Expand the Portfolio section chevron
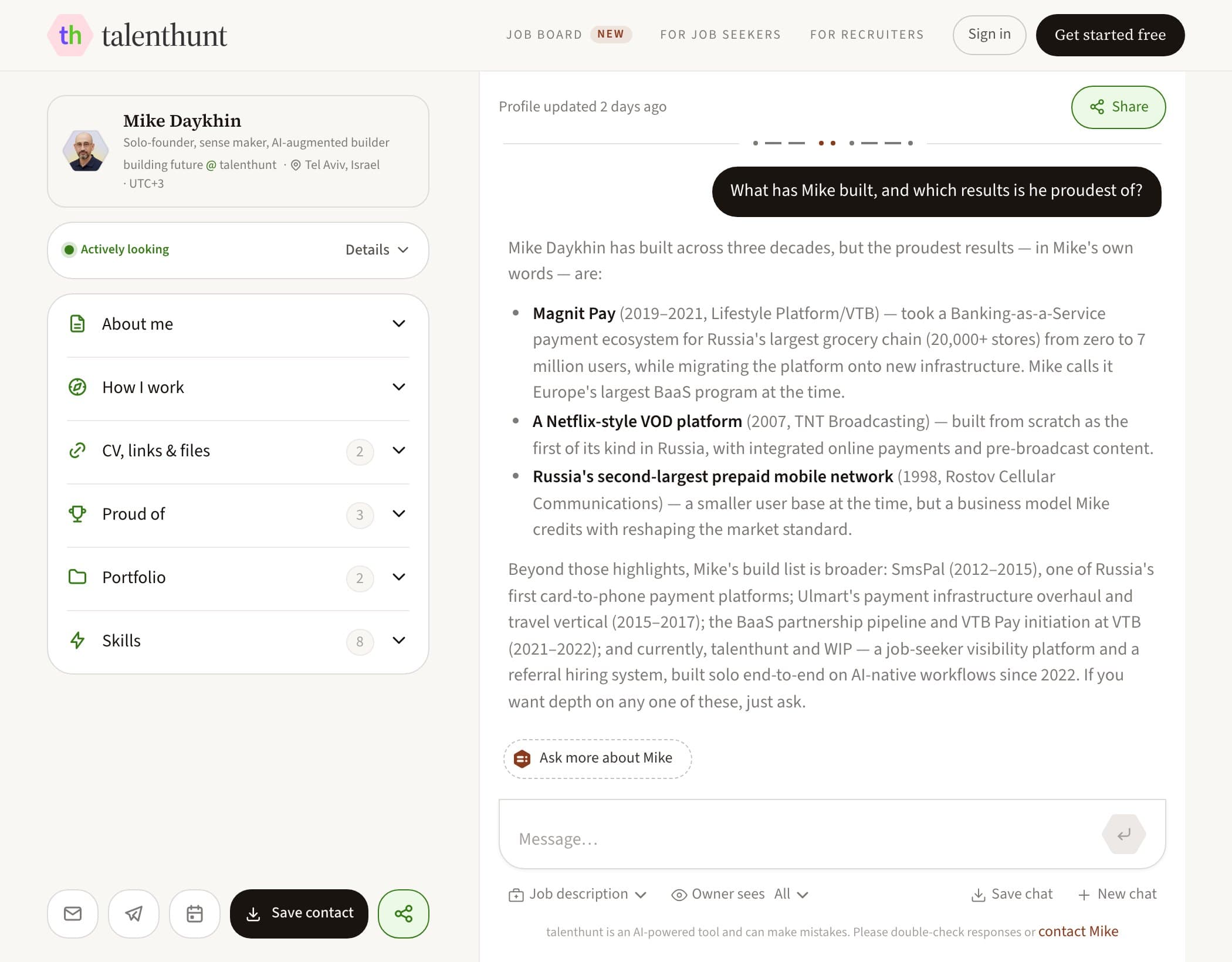The height and width of the screenshot is (962, 1232). pos(399,577)
